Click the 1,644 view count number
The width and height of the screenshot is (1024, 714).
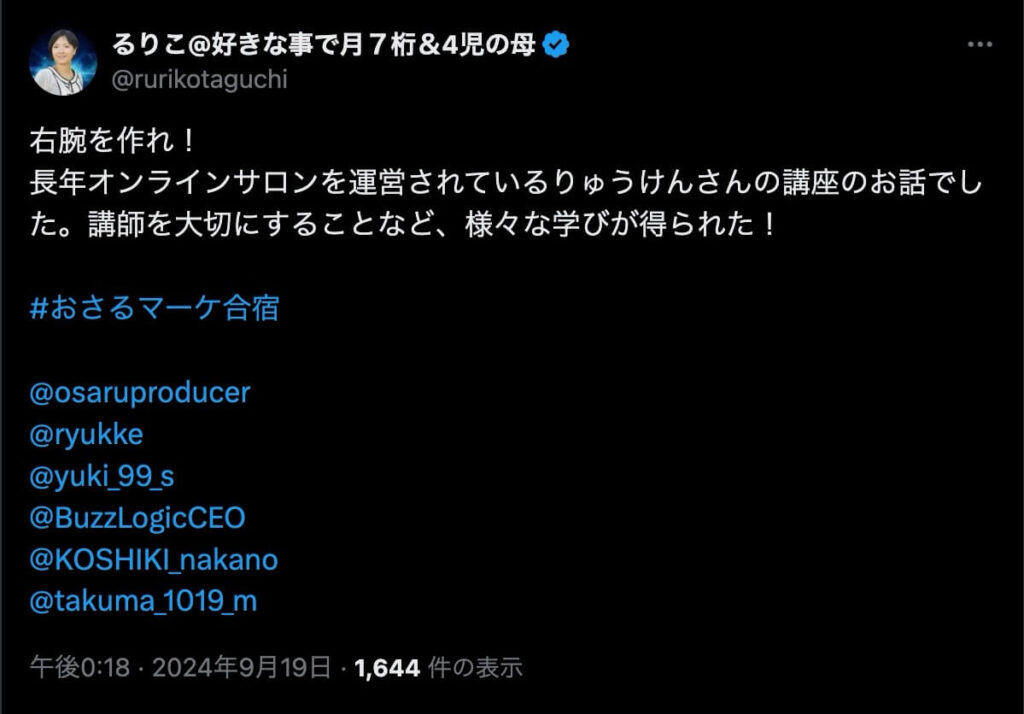coord(387,667)
